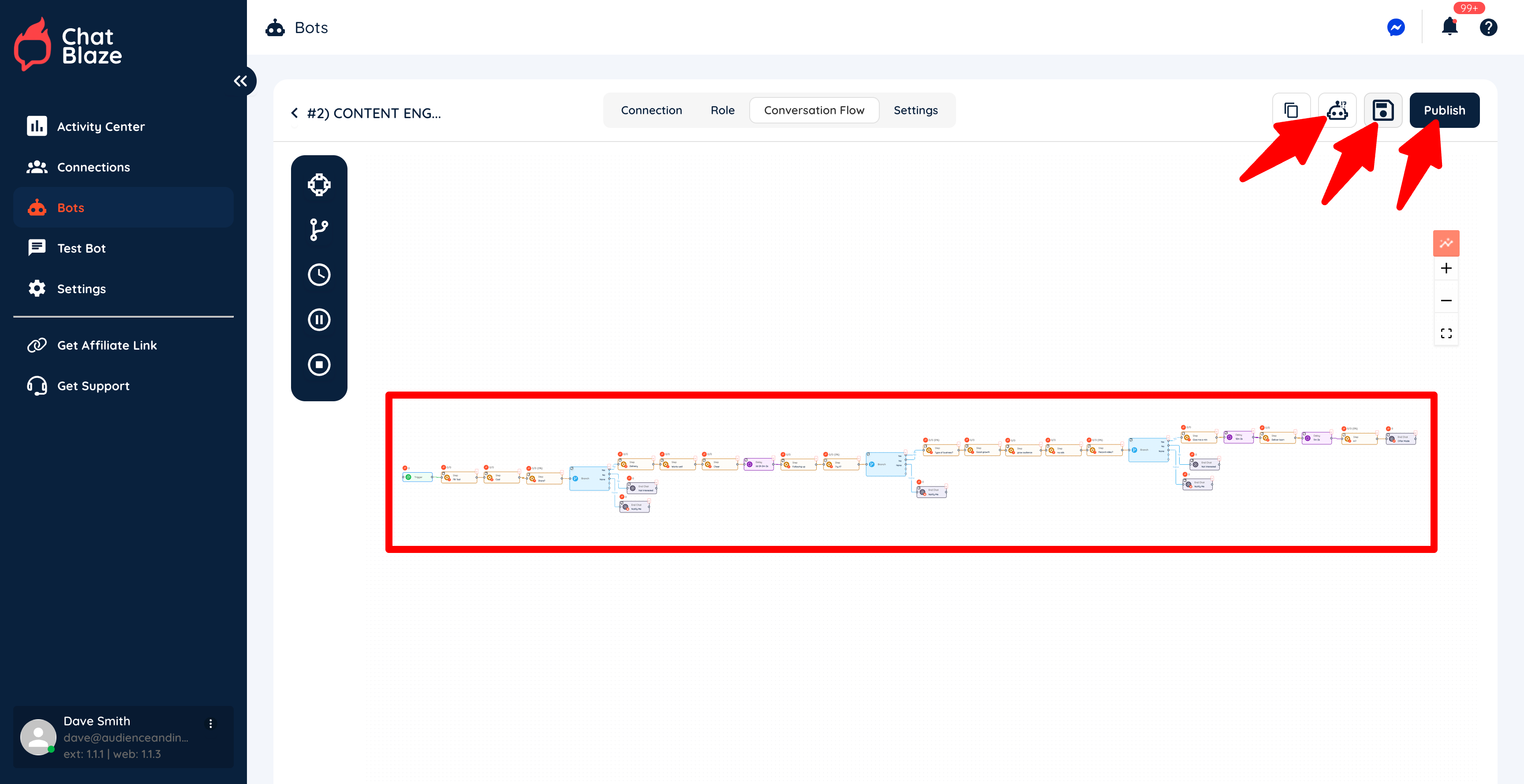Switch to the Connection tab
This screenshot has height=784, width=1524.
click(x=651, y=111)
